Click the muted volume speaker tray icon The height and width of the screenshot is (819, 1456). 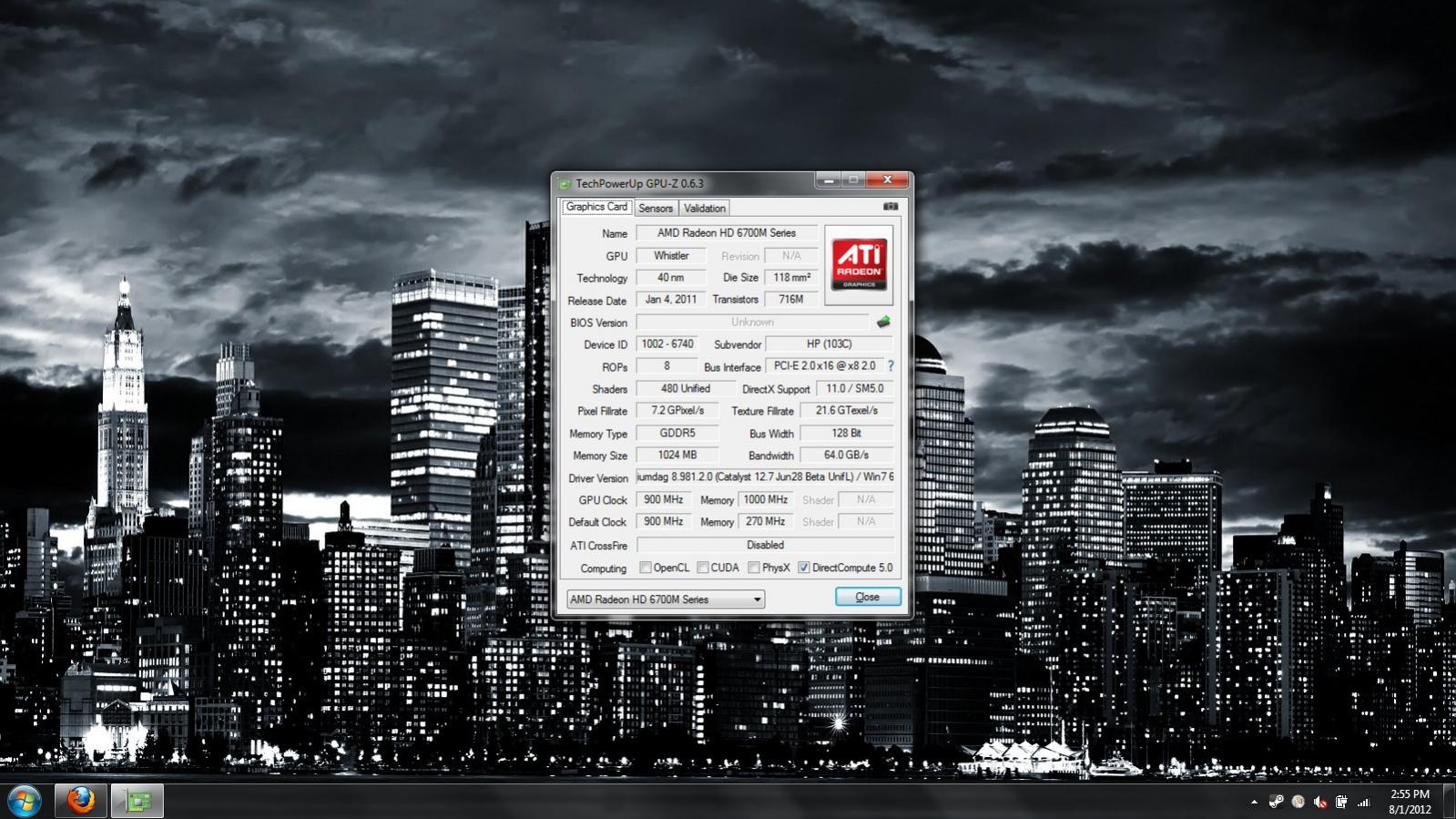[1319, 802]
